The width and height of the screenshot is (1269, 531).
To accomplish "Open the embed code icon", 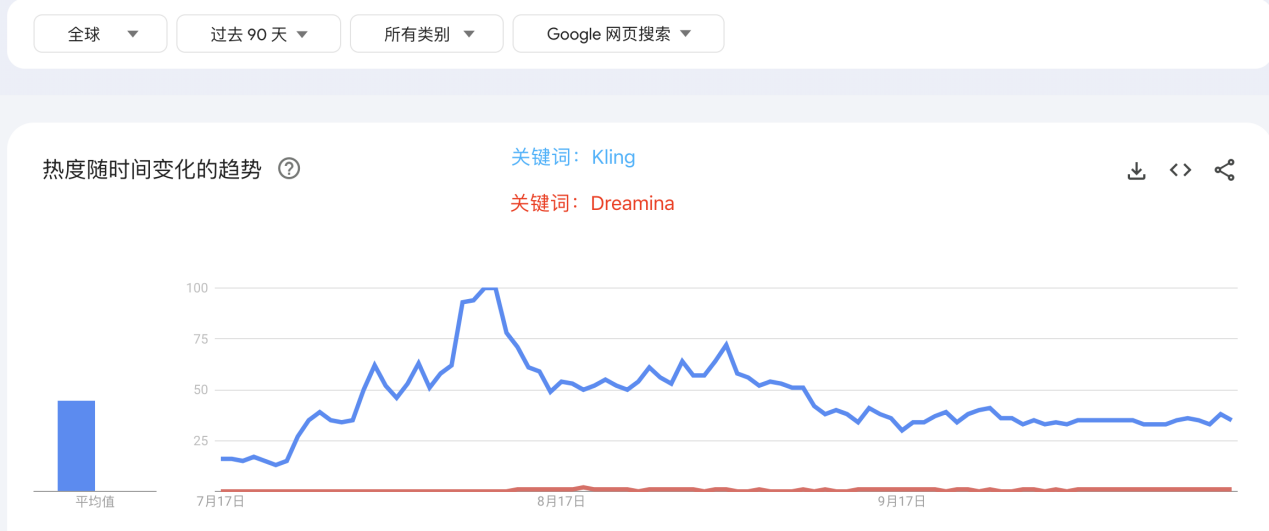I will tap(1180, 170).
